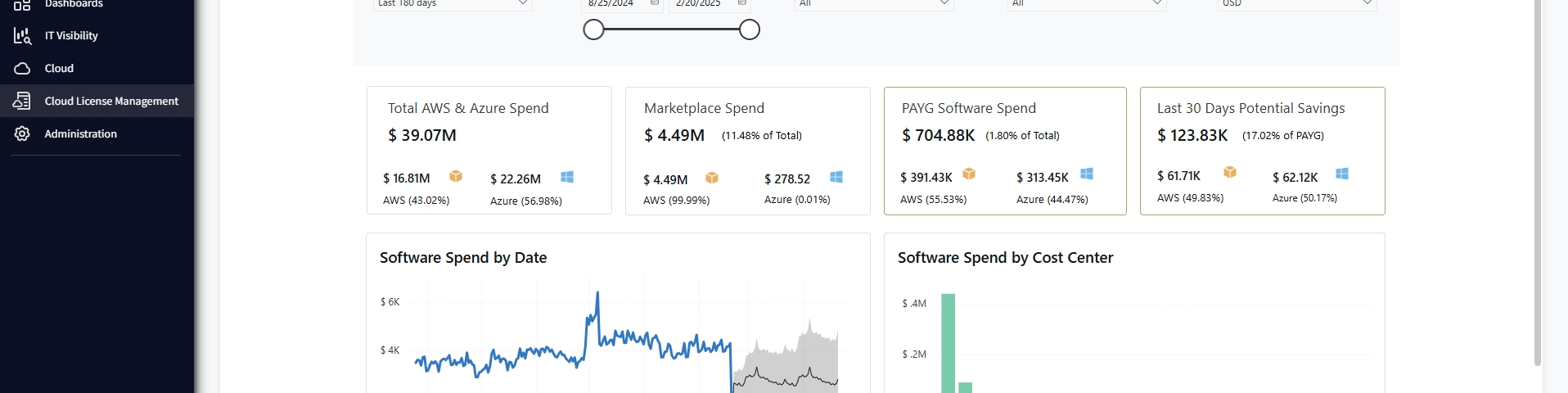Click the Software Spend by Date chart title
Image resolution: width=1568 pixels, height=393 pixels.
463,258
